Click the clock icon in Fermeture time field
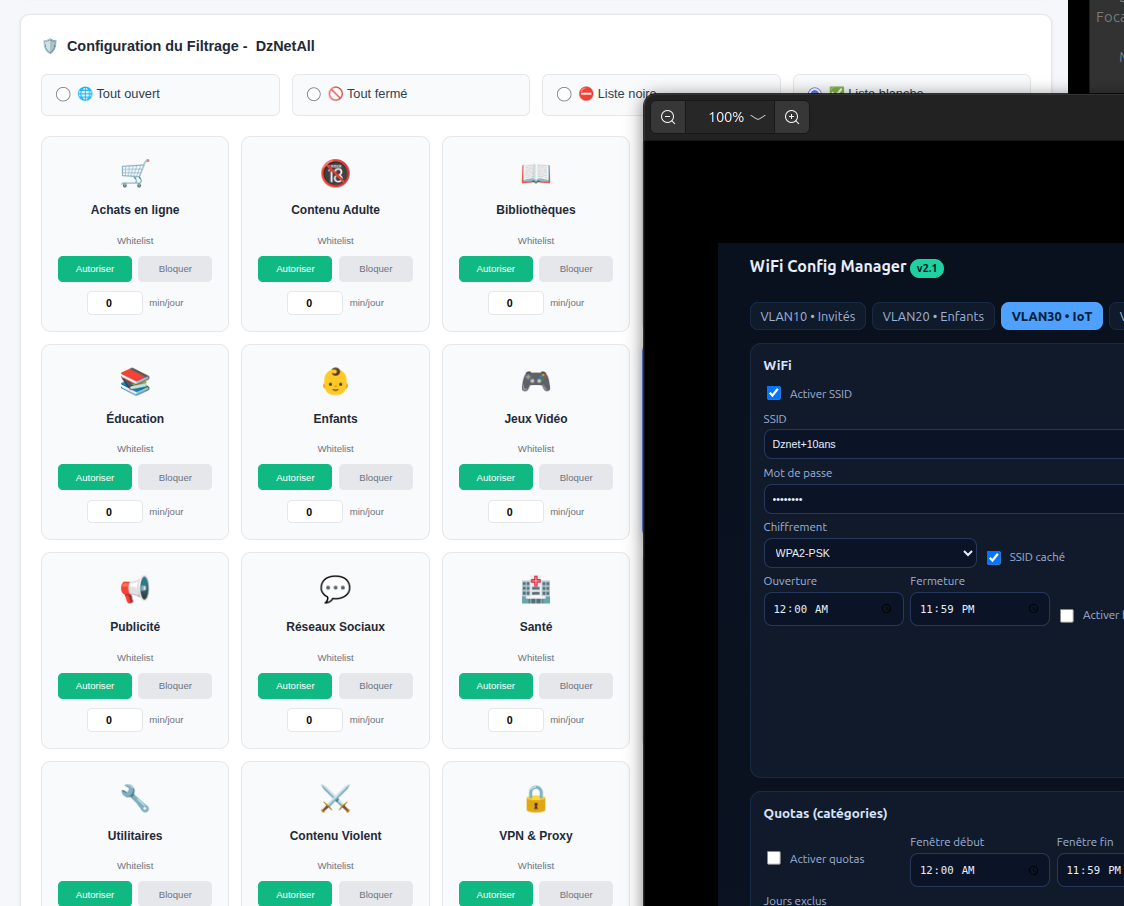Screen dimensions: 1124x906 (1033, 609)
